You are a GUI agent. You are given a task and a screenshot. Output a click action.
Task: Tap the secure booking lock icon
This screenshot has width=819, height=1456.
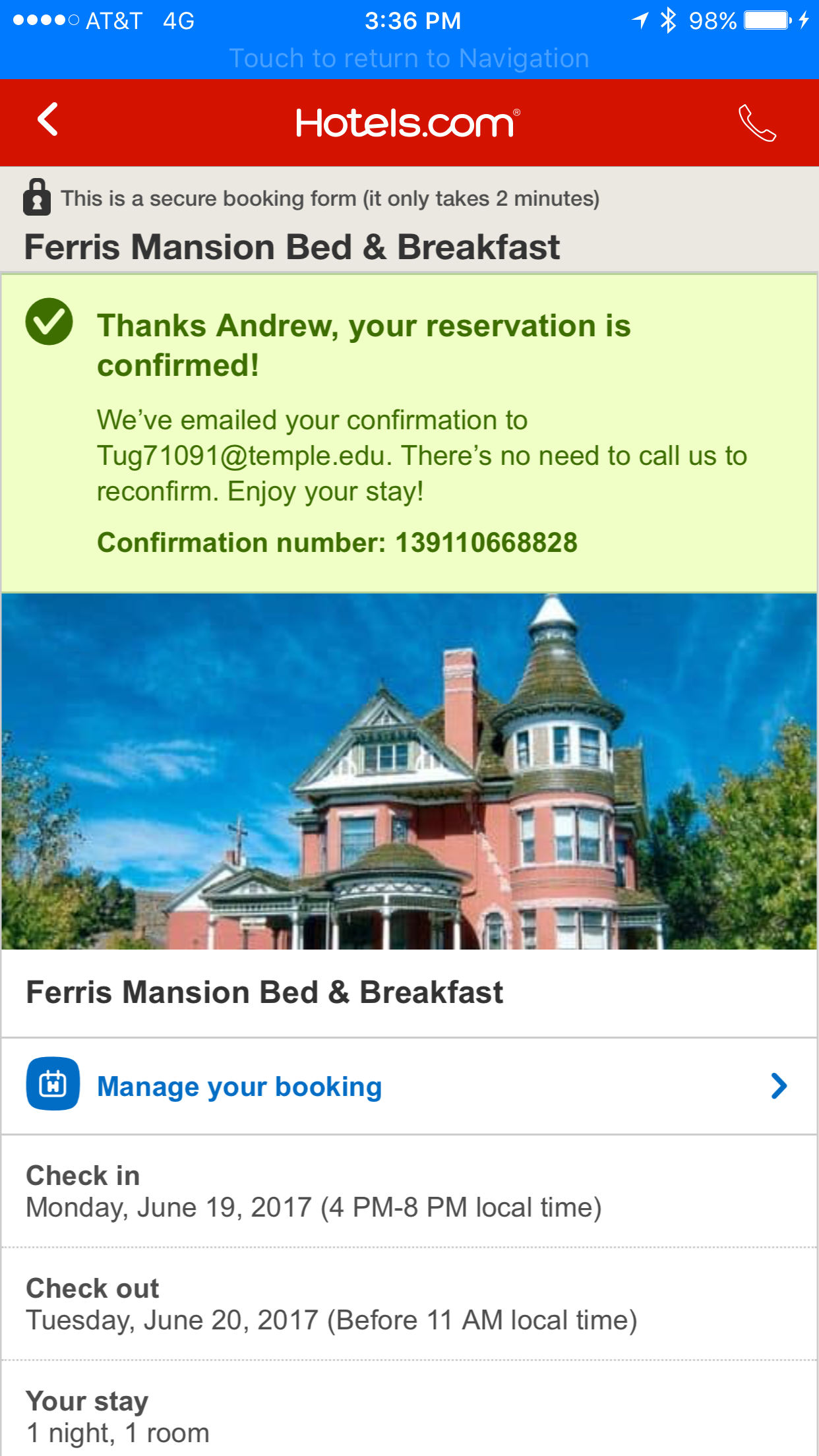37,197
